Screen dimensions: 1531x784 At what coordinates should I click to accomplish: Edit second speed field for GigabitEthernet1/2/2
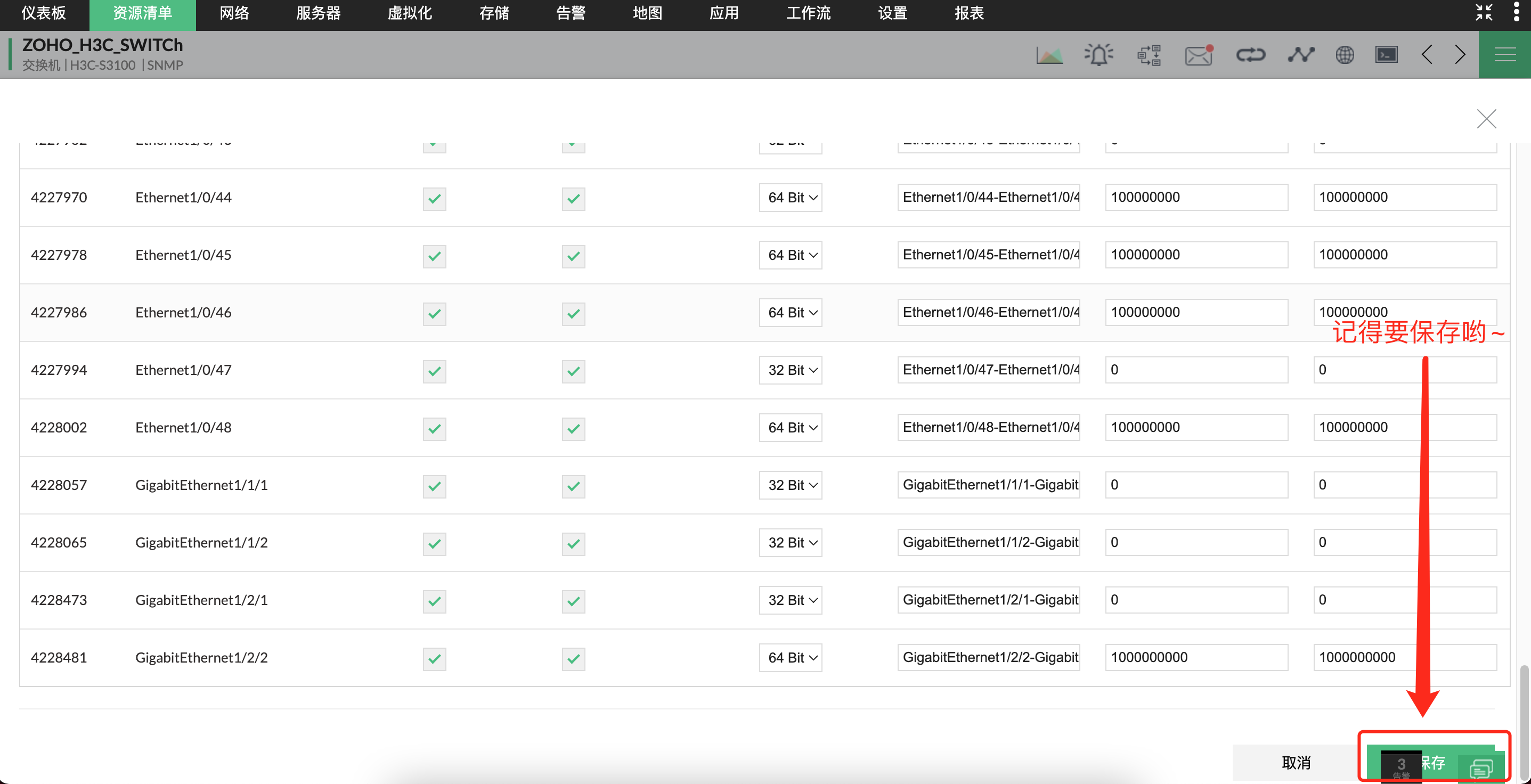pyautogui.click(x=1405, y=657)
